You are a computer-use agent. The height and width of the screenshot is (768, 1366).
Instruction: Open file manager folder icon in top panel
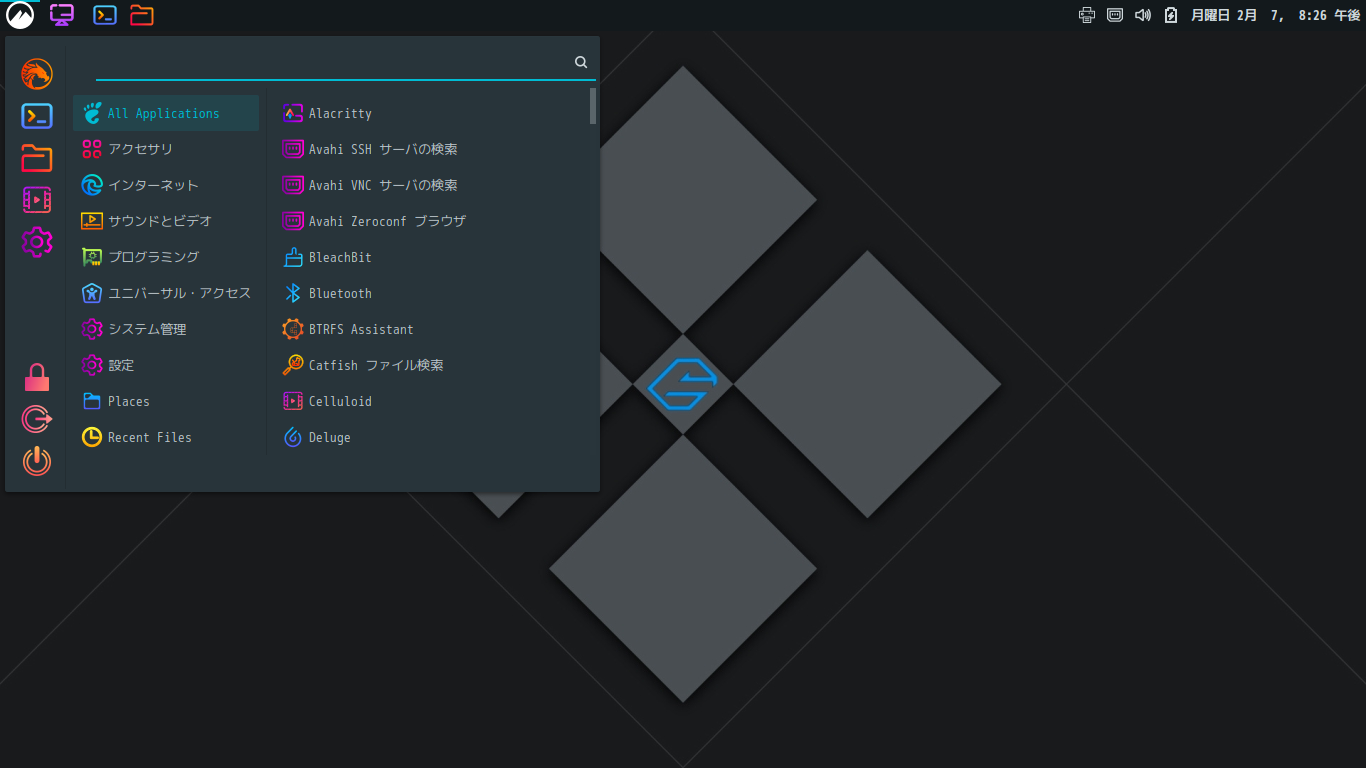coord(142,15)
